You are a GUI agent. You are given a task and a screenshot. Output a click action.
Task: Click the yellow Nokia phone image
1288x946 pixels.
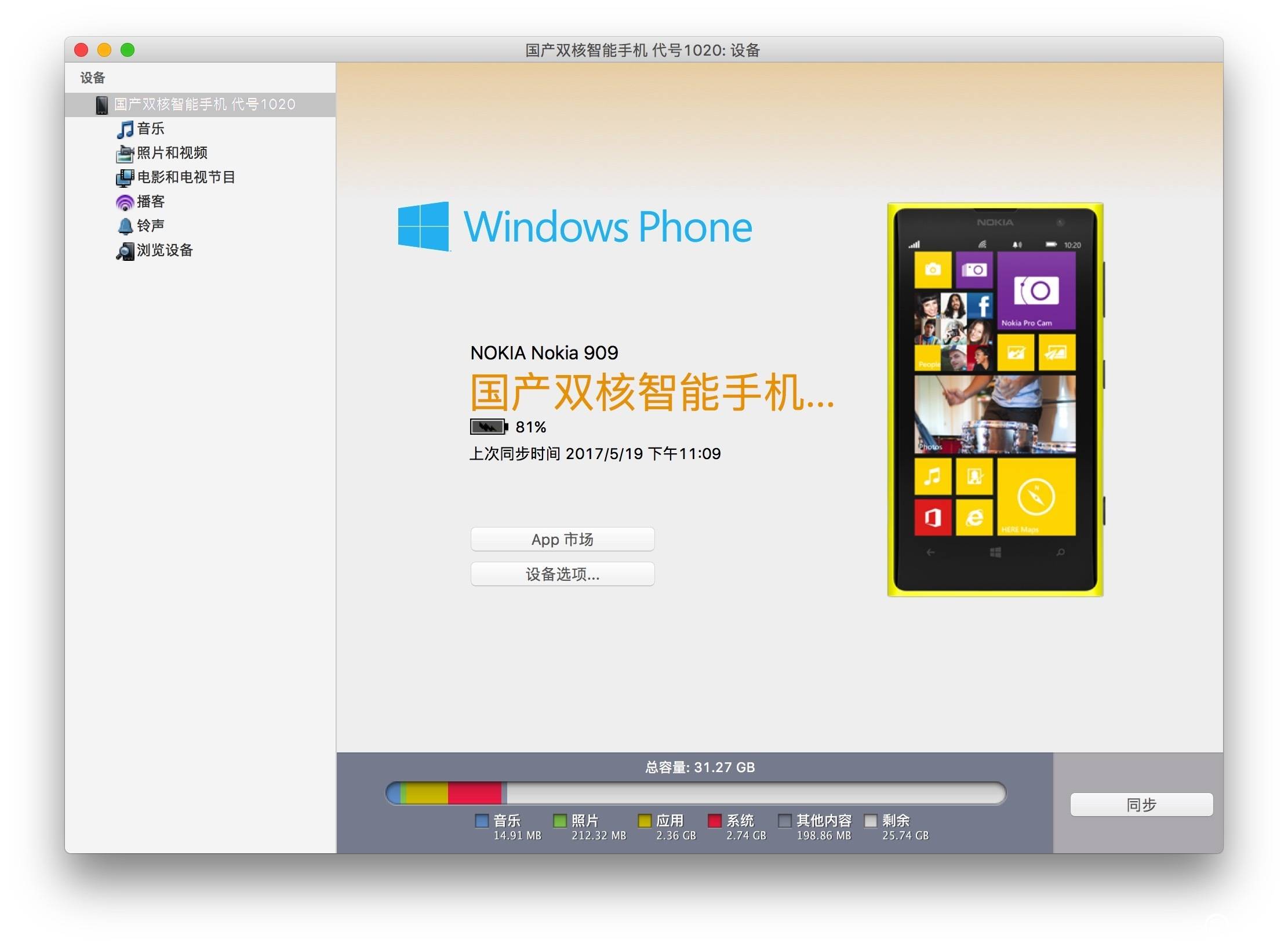pos(995,400)
